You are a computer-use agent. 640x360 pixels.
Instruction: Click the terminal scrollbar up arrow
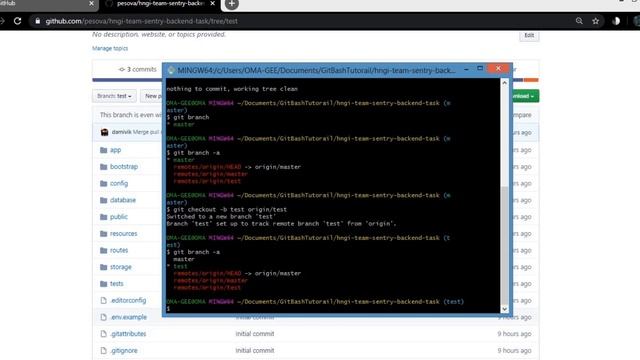[504, 83]
